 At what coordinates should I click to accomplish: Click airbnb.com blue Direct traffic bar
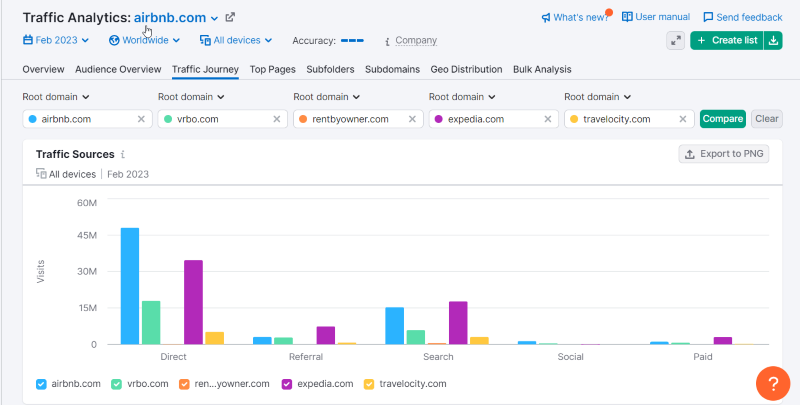(x=130, y=286)
